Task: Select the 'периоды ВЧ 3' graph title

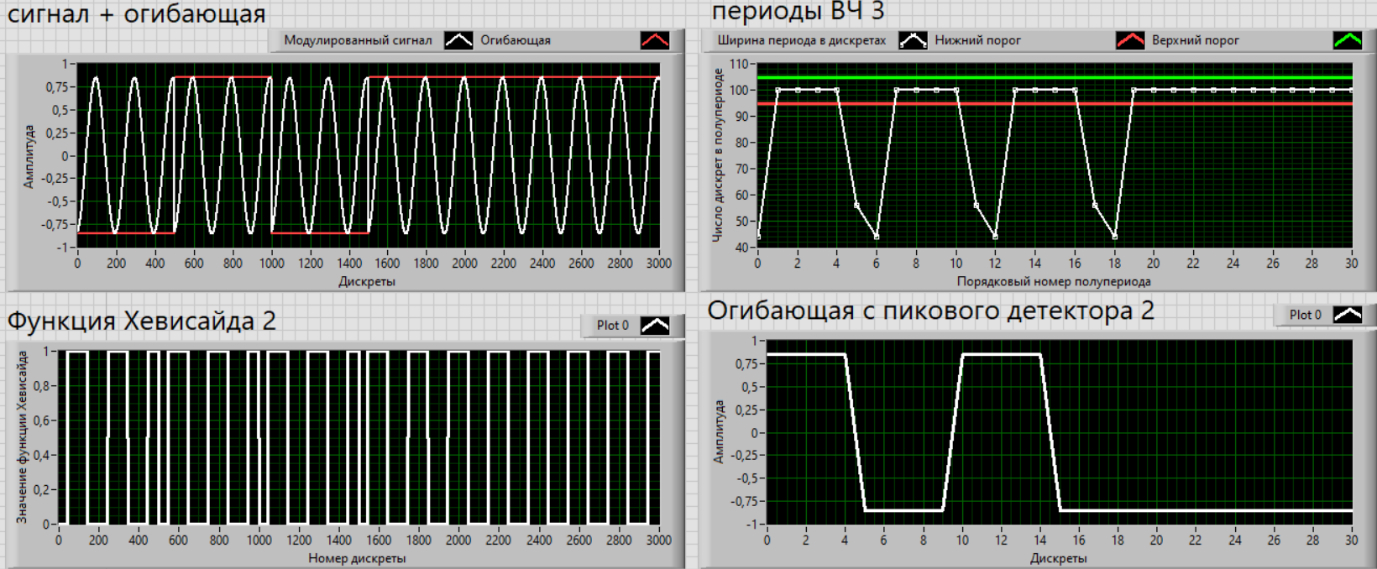Action: 797,12
